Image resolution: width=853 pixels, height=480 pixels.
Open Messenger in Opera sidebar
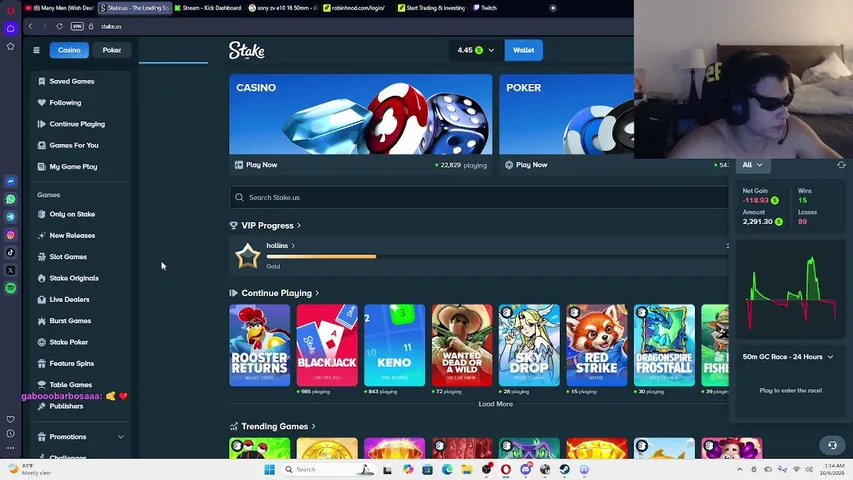[x=10, y=181]
